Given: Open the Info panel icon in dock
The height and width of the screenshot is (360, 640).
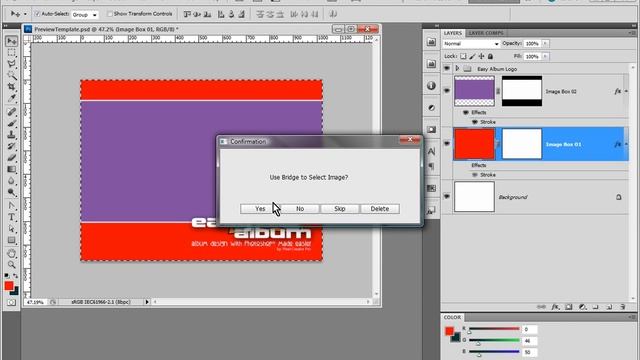Looking at the screenshot, I should pyautogui.click(x=431, y=86).
